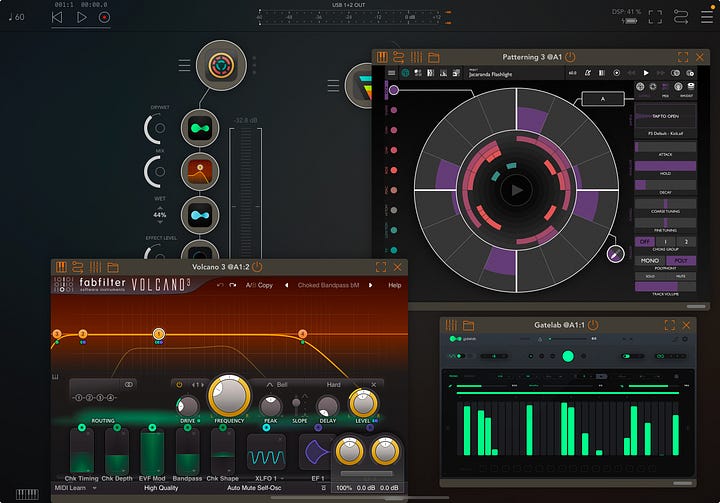The image size is (720, 503).
Task: Toggle Patterning metronome icon
Action: tap(587, 73)
